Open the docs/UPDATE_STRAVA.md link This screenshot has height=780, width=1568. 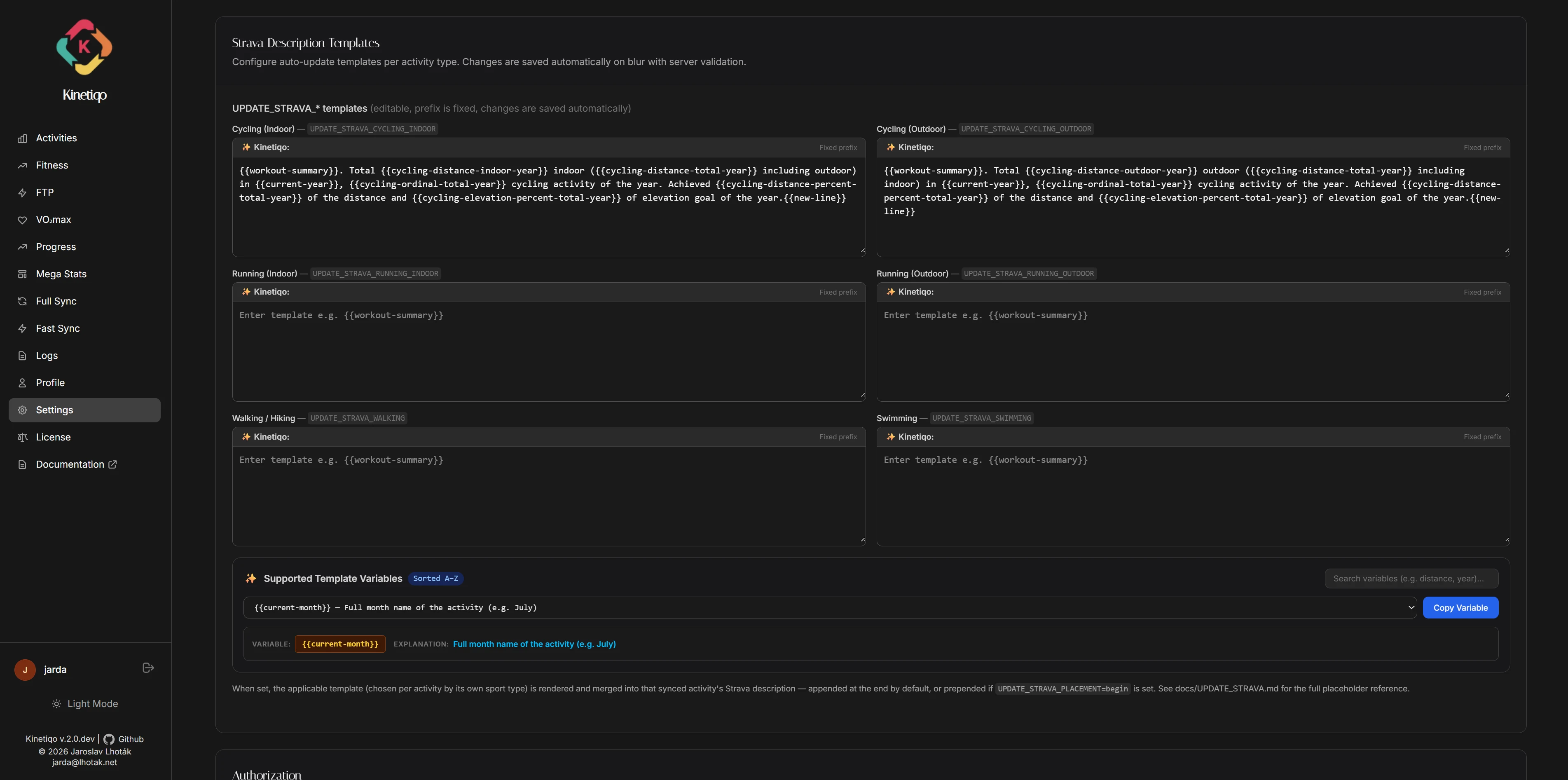1226,689
